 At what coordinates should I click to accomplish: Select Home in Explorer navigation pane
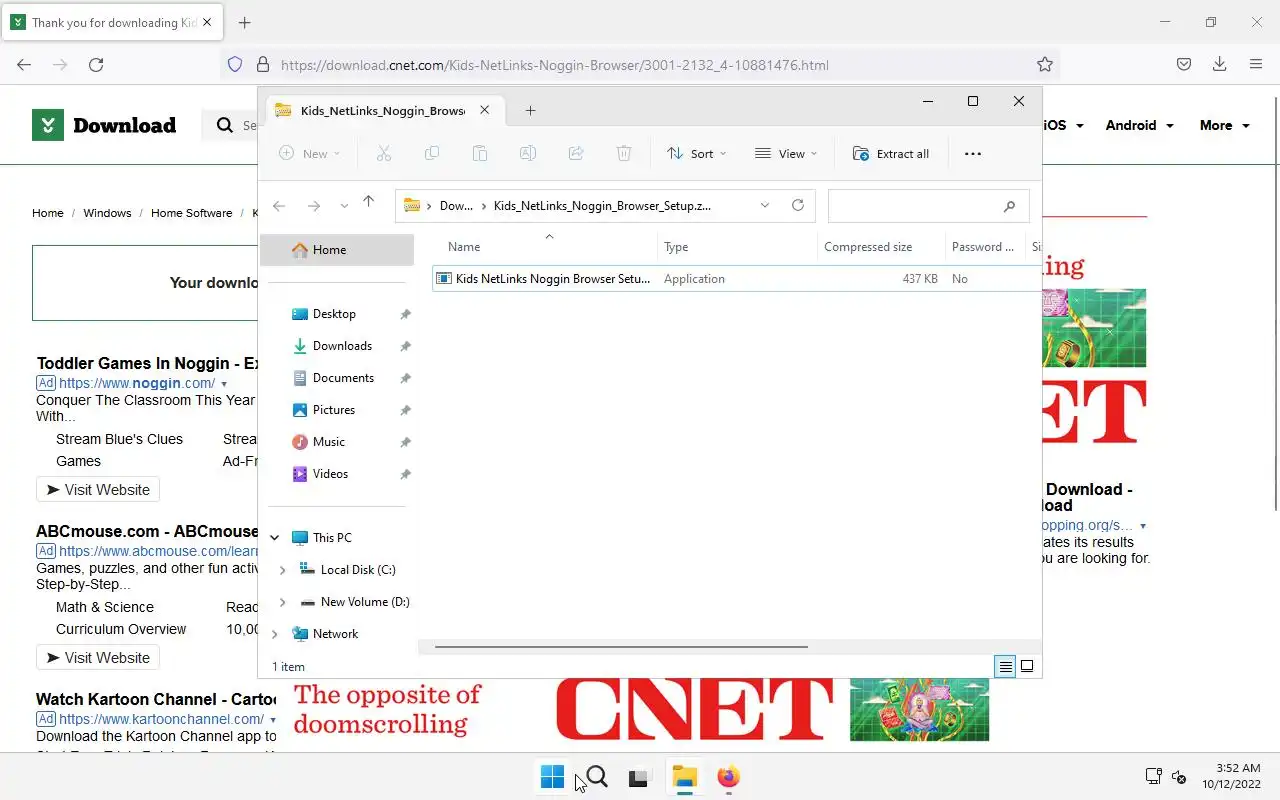(337, 250)
